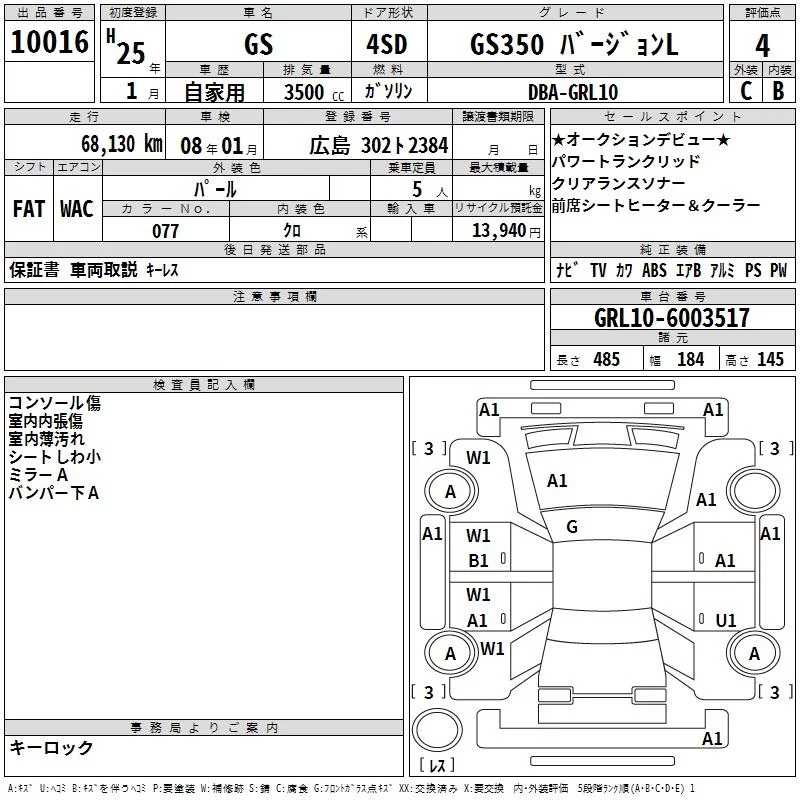Click the PS equipment entry

tap(753, 270)
